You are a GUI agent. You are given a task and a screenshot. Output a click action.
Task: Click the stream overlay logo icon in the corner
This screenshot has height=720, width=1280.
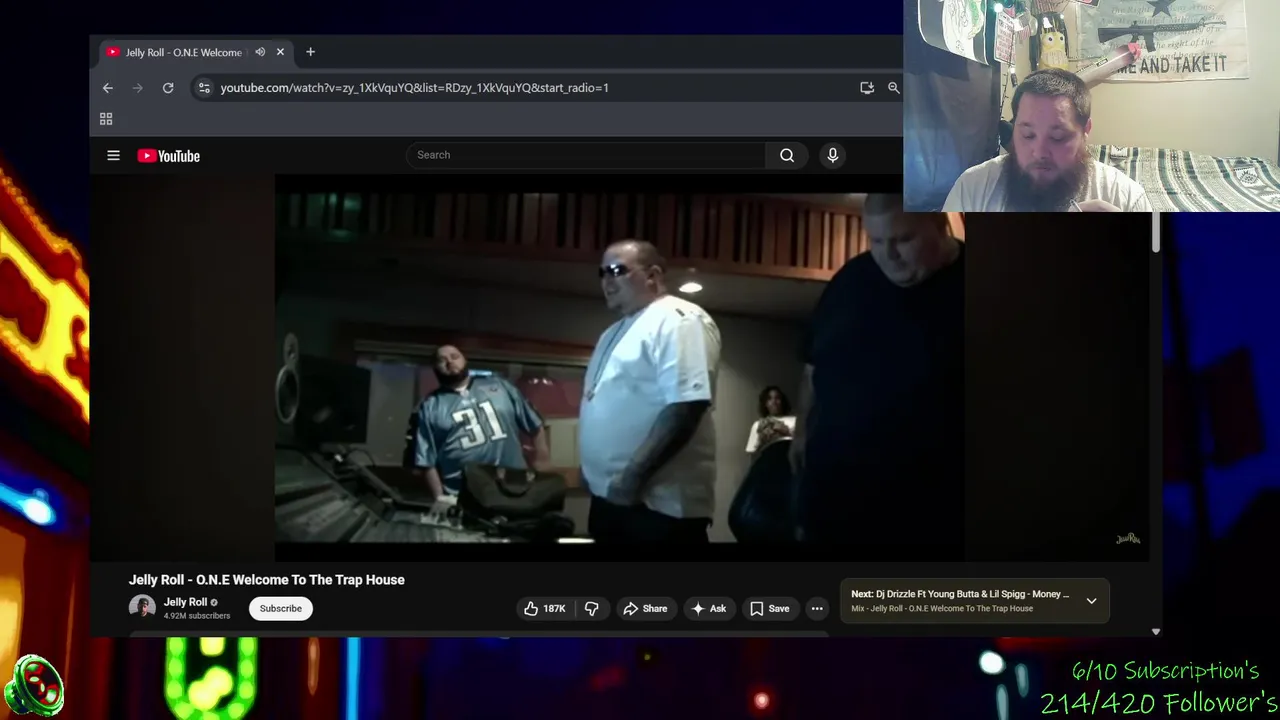(34, 686)
